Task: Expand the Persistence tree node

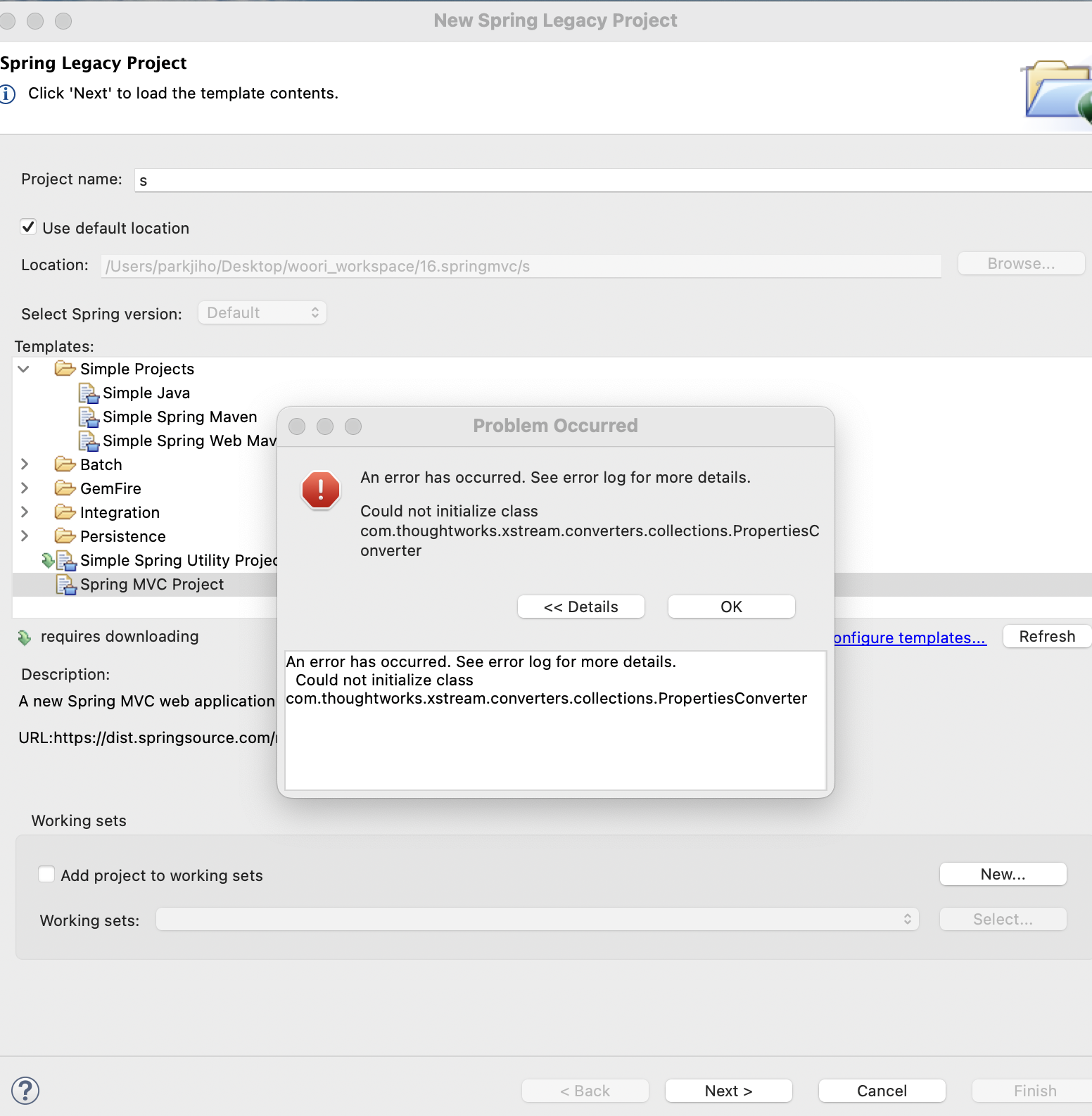Action: point(25,535)
